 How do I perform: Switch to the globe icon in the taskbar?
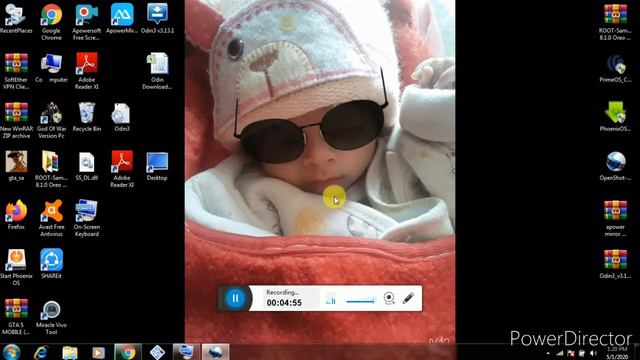tap(216, 352)
